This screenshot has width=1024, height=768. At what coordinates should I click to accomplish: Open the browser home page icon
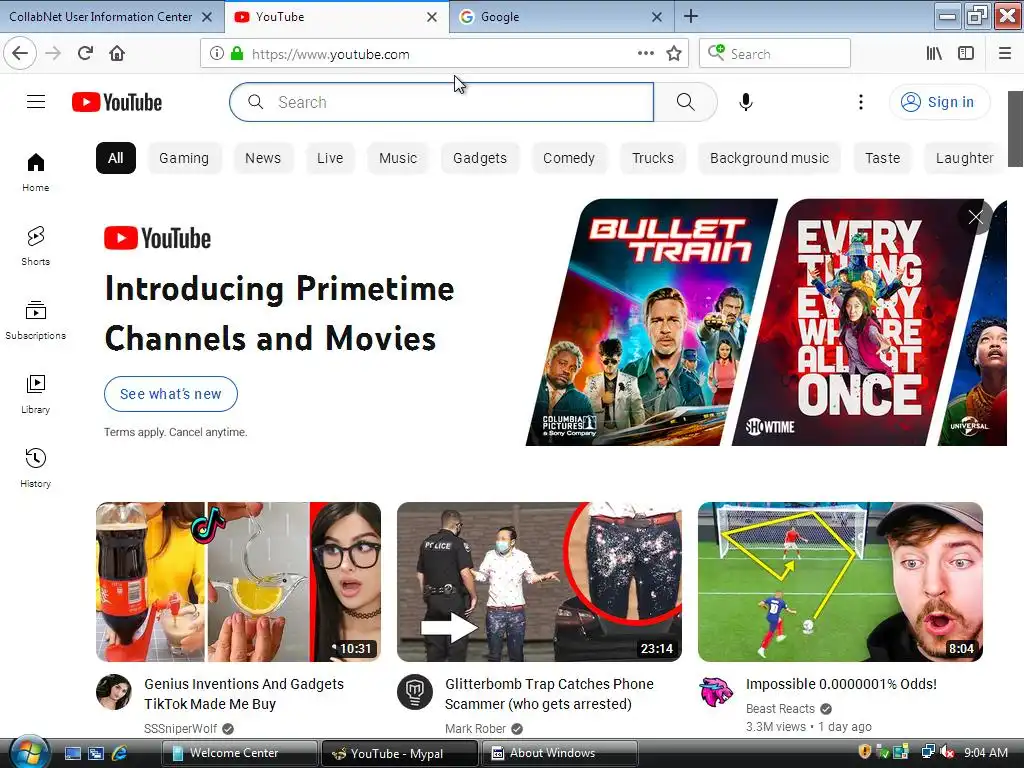pos(117,54)
